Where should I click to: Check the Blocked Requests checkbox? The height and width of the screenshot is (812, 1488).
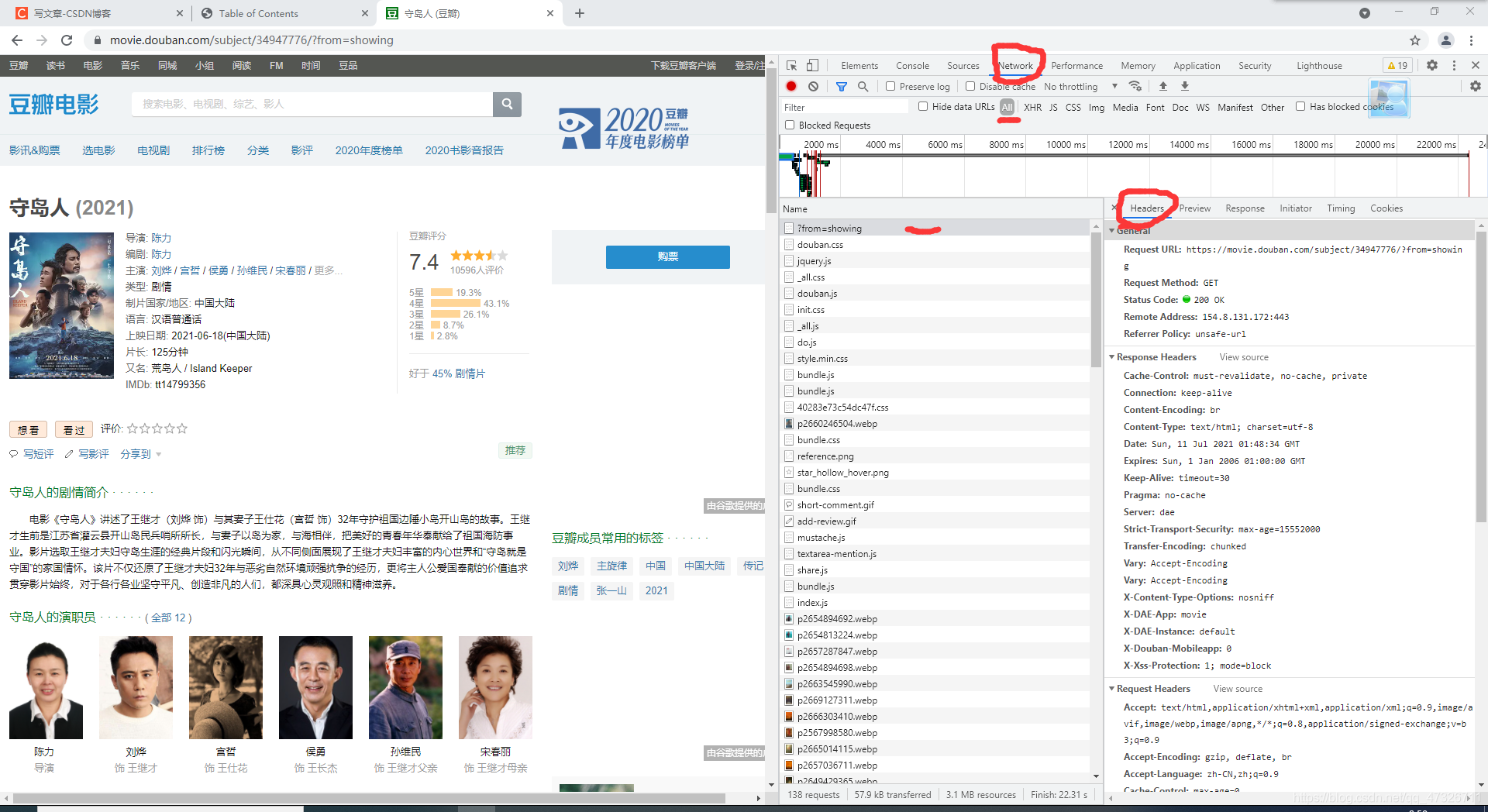[790, 125]
